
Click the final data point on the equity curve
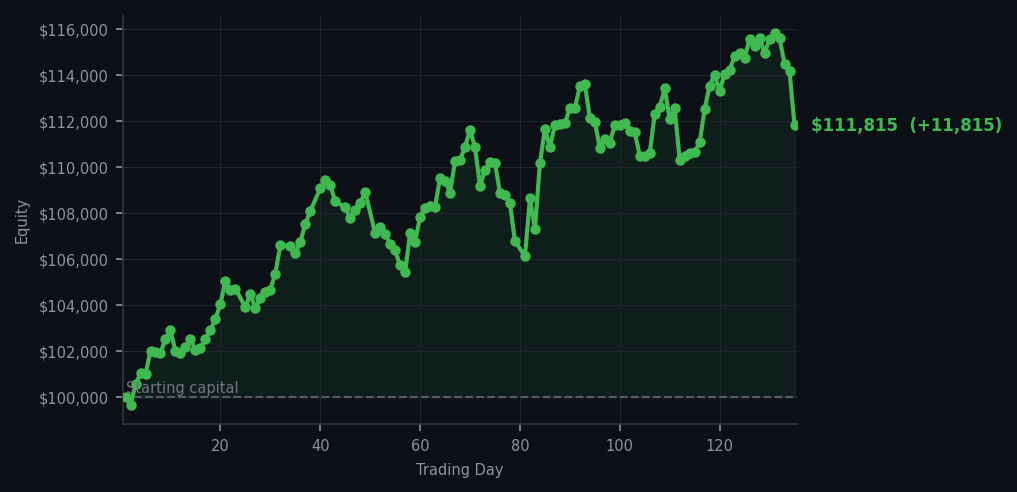pyautogui.click(x=795, y=125)
